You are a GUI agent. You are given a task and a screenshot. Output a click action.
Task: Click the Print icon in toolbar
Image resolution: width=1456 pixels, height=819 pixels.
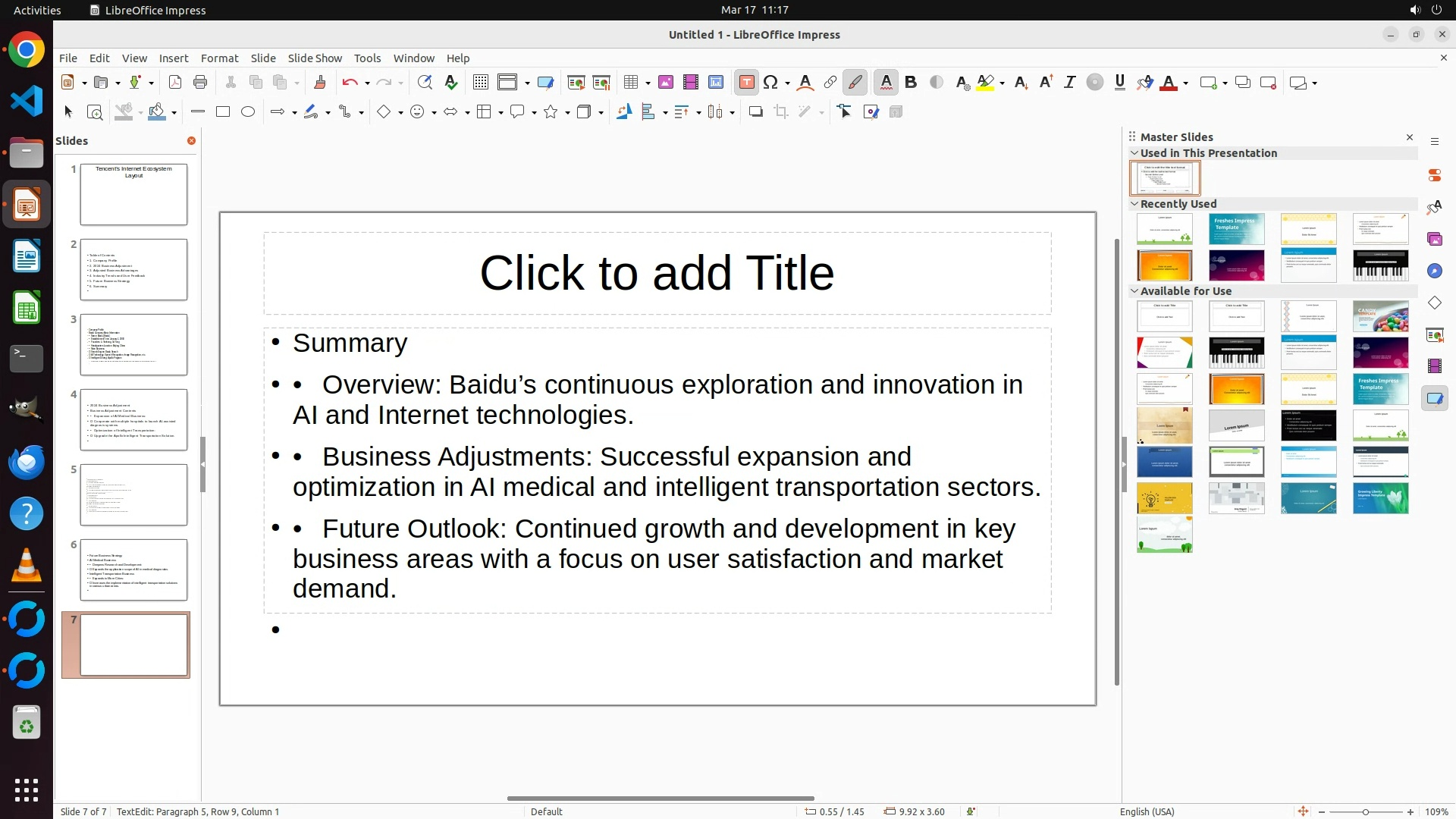[200, 83]
